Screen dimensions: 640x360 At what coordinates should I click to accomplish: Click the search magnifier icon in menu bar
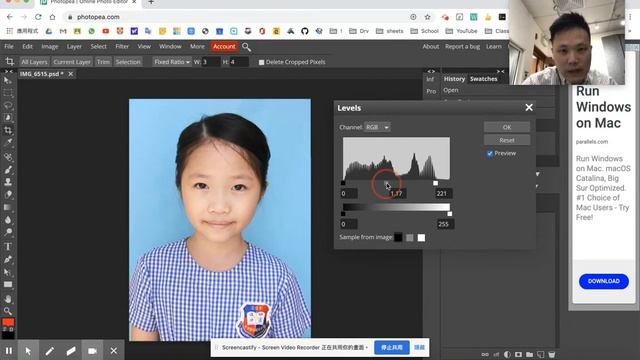click(x=246, y=47)
